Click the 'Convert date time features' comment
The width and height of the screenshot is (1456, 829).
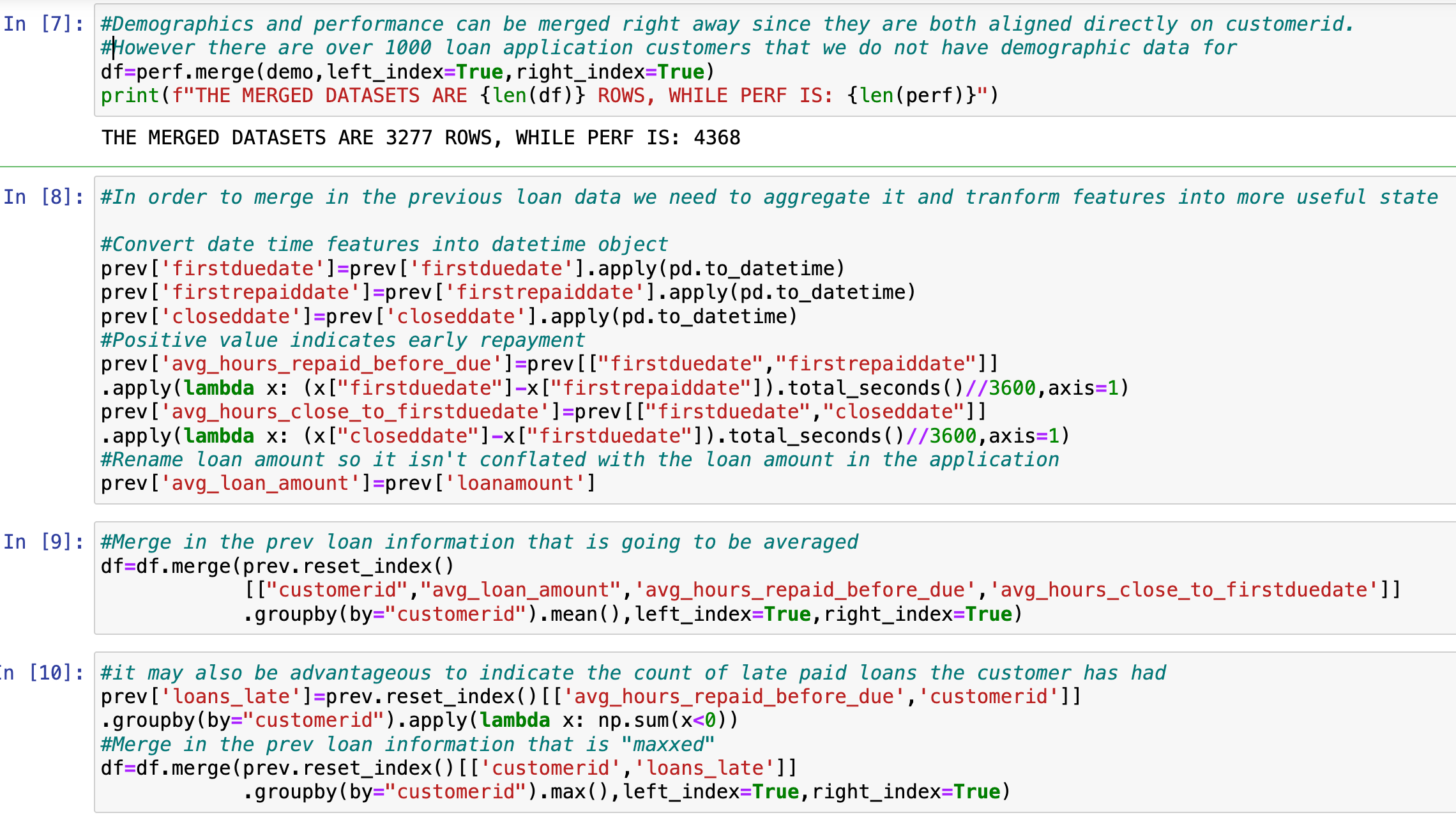point(384,245)
